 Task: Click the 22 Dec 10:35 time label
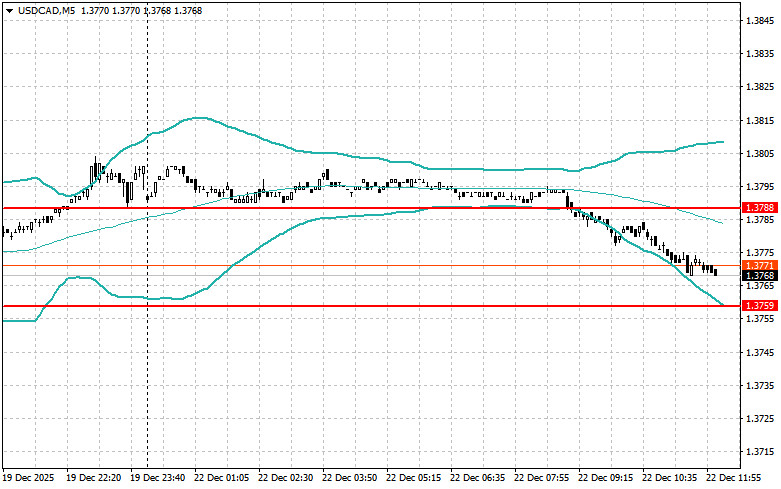tap(669, 478)
